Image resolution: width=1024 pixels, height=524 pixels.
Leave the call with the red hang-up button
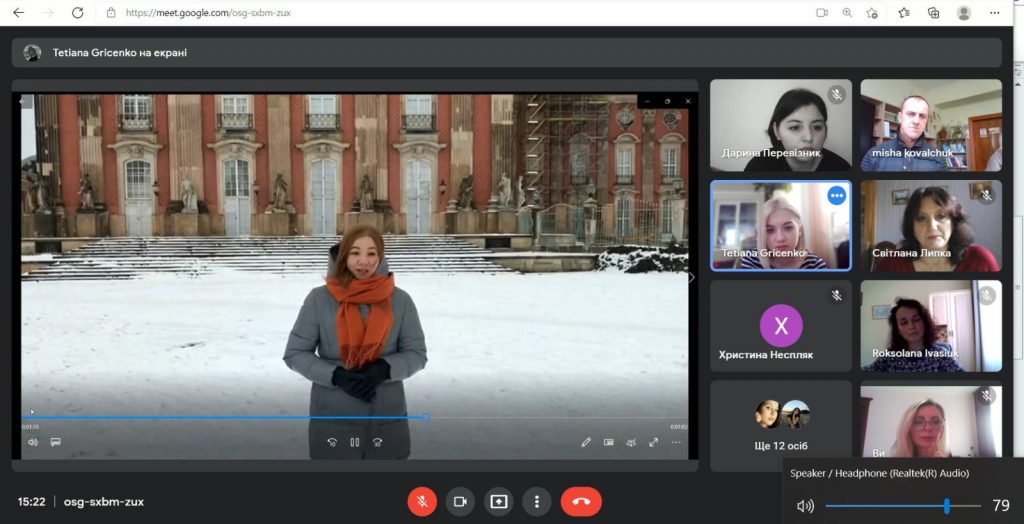tap(581, 502)
